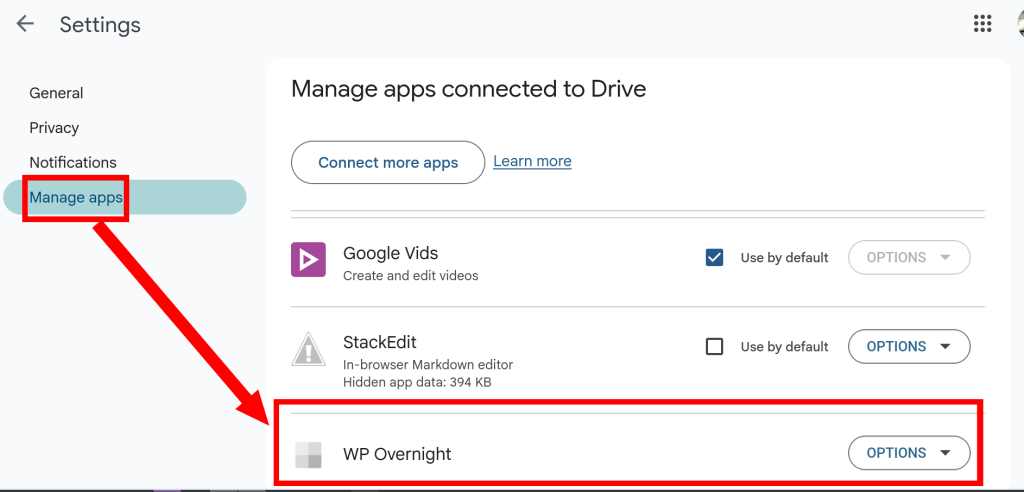Open the Options dropdown for Google Vids

click(x=909, y=257)
